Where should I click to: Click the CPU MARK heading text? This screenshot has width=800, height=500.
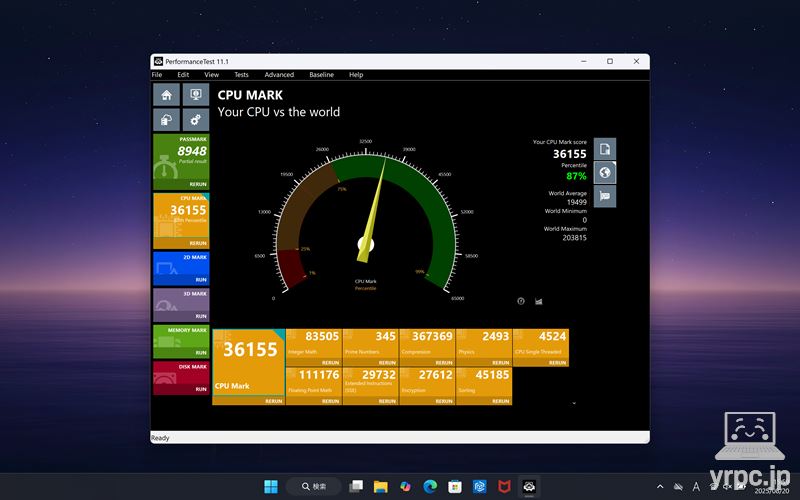250,95
